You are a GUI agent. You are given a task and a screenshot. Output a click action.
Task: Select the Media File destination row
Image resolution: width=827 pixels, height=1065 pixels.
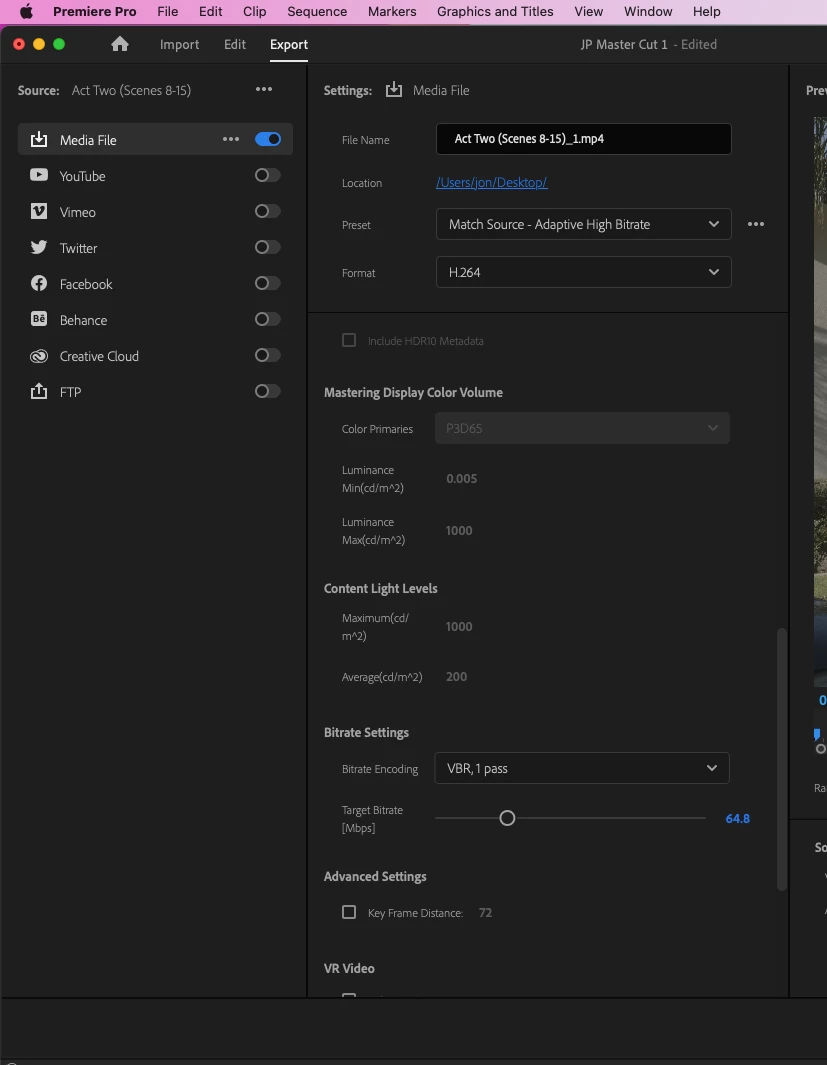[155, 139]
